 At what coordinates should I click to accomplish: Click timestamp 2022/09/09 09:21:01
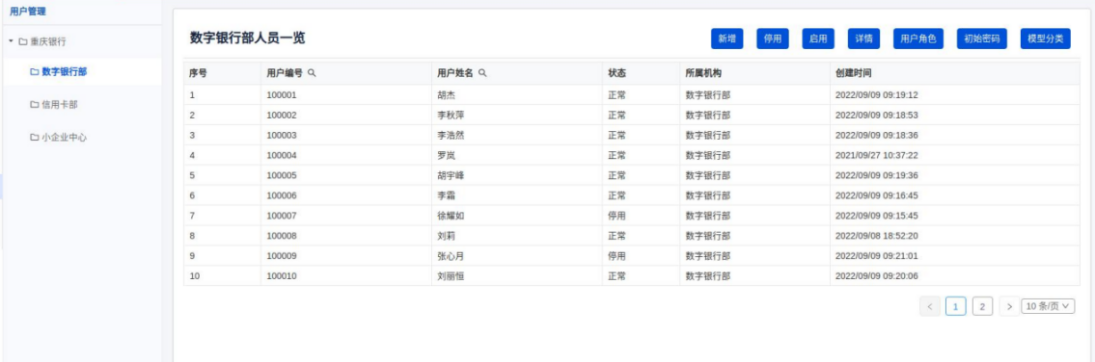pyautogui.click(x=876, y=256)
